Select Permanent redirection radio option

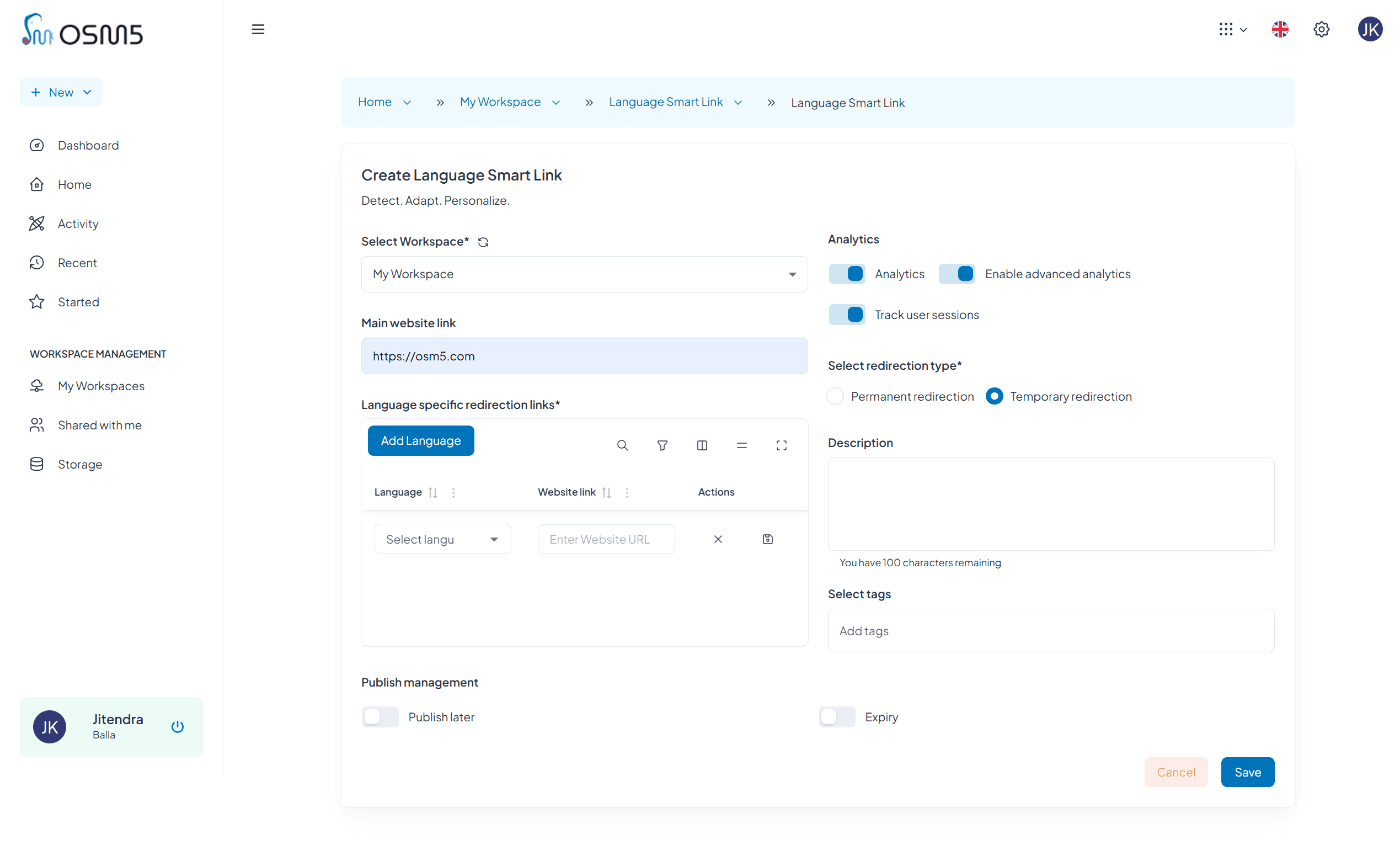click(835, 396)
